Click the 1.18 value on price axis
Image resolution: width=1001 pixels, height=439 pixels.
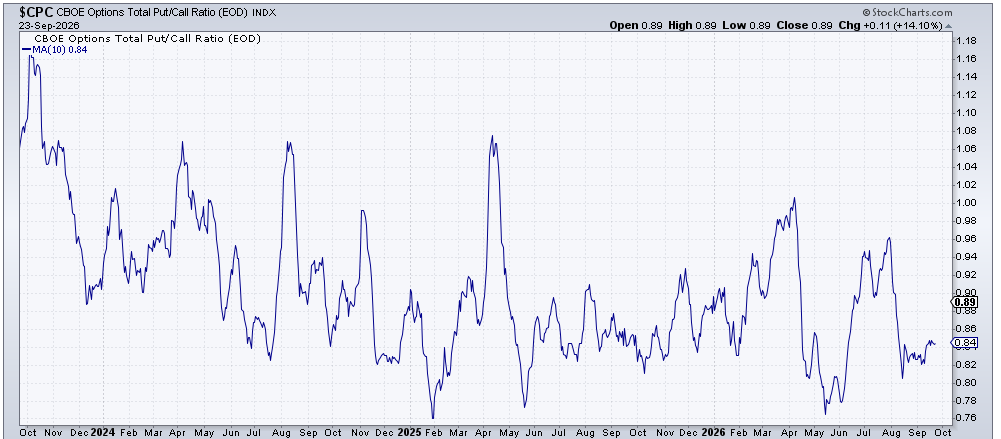point(967,41)
